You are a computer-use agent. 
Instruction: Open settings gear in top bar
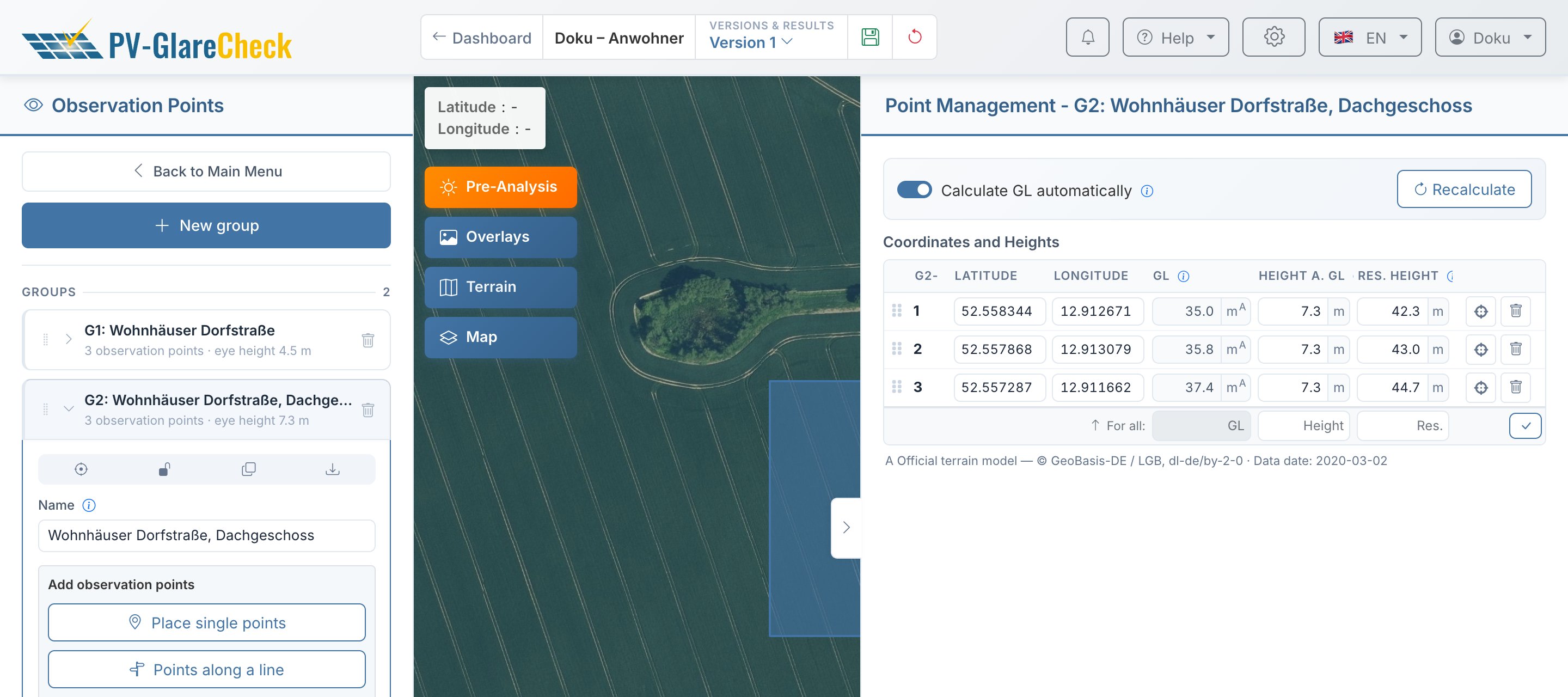(x=1273, y=37)
